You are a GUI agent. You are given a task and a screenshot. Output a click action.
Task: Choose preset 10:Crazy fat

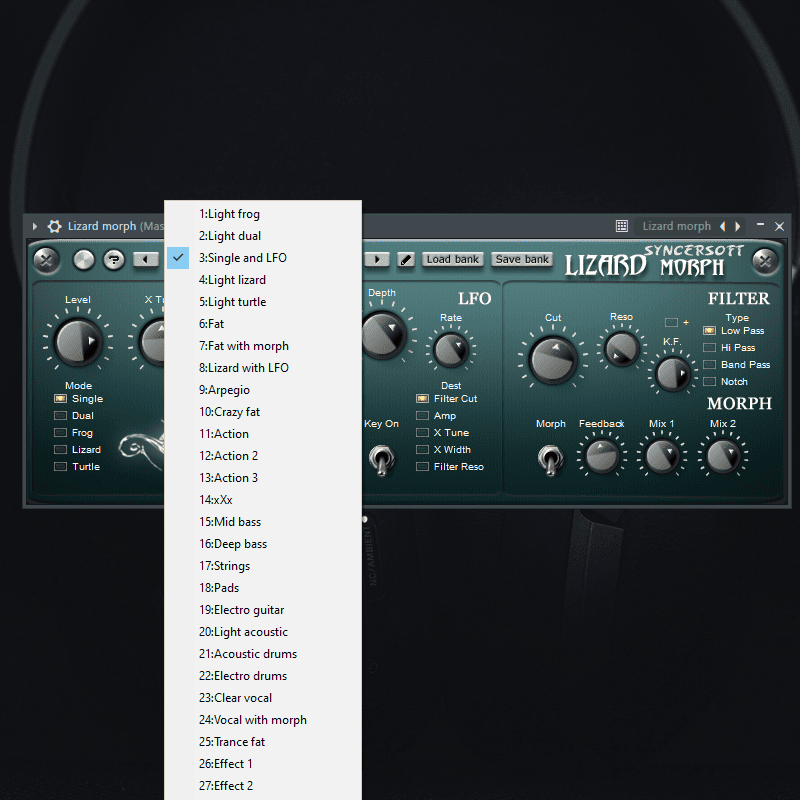pyautogui.click(x=263, y=412)
